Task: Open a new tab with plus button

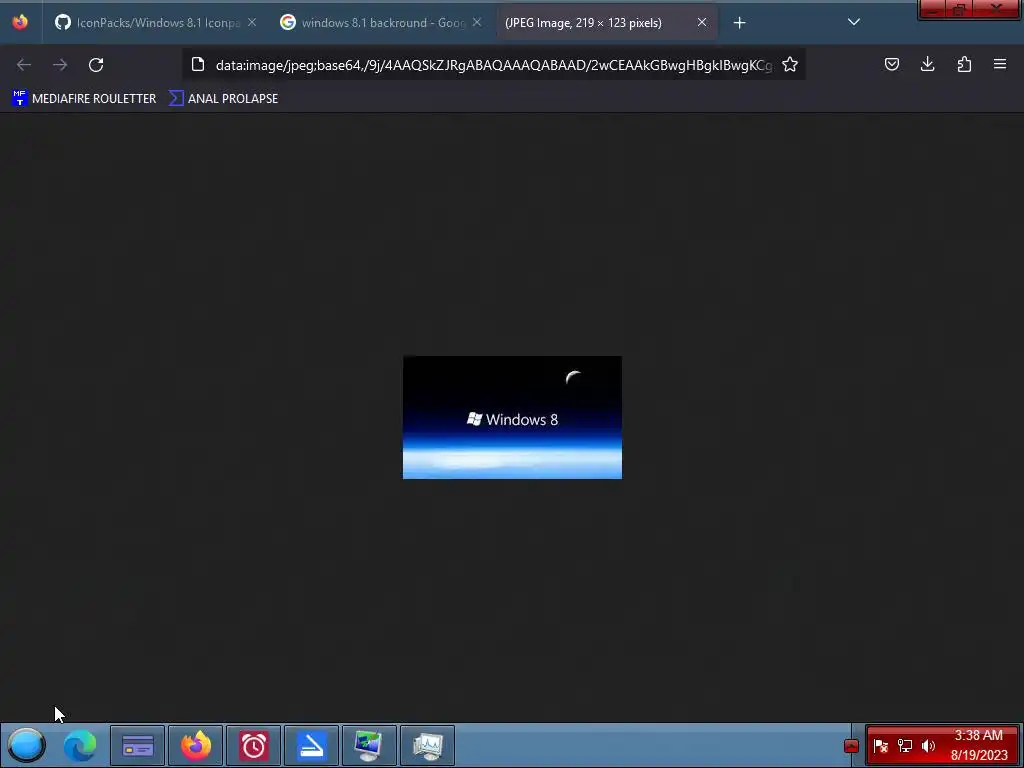Action: (739, 23)
